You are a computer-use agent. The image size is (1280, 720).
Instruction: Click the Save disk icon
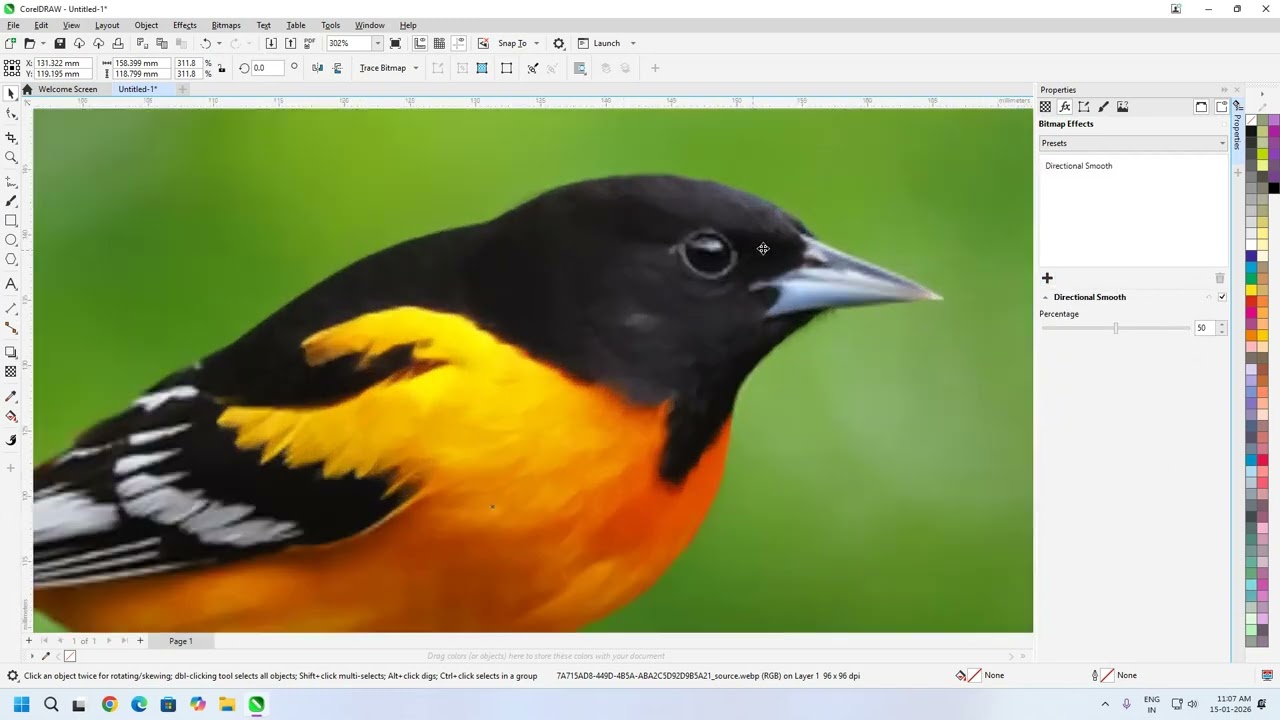[60, 43]
